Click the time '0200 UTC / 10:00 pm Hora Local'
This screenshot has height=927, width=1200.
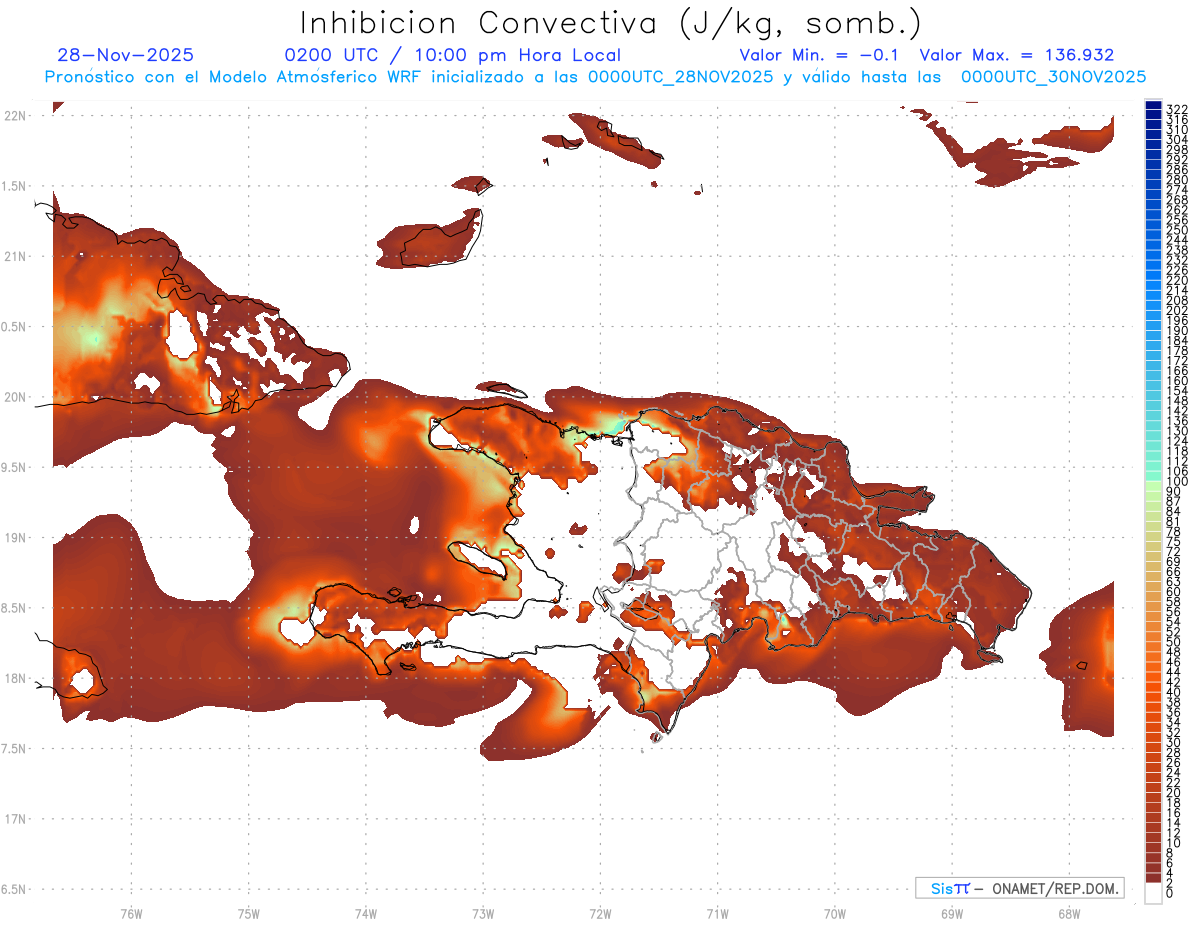coord(453,55)
